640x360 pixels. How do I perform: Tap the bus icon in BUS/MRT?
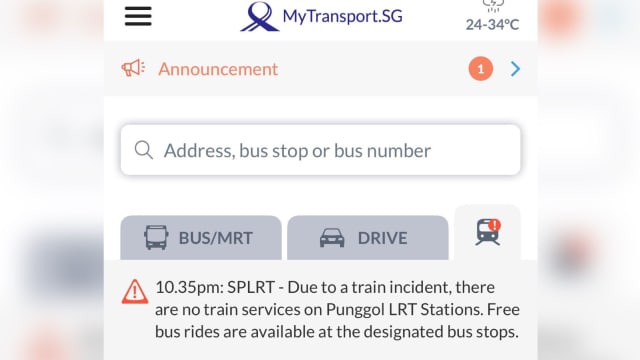(x=156, y=238)
